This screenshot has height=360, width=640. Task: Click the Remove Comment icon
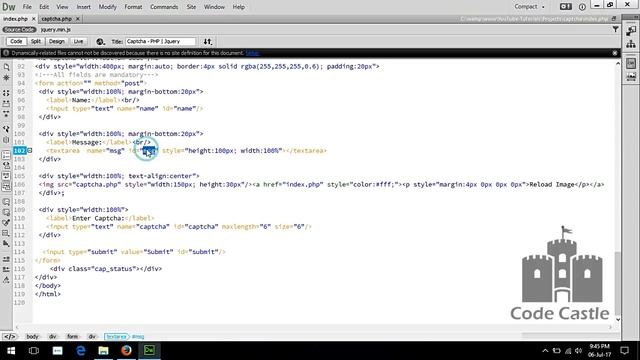point(6,212)
